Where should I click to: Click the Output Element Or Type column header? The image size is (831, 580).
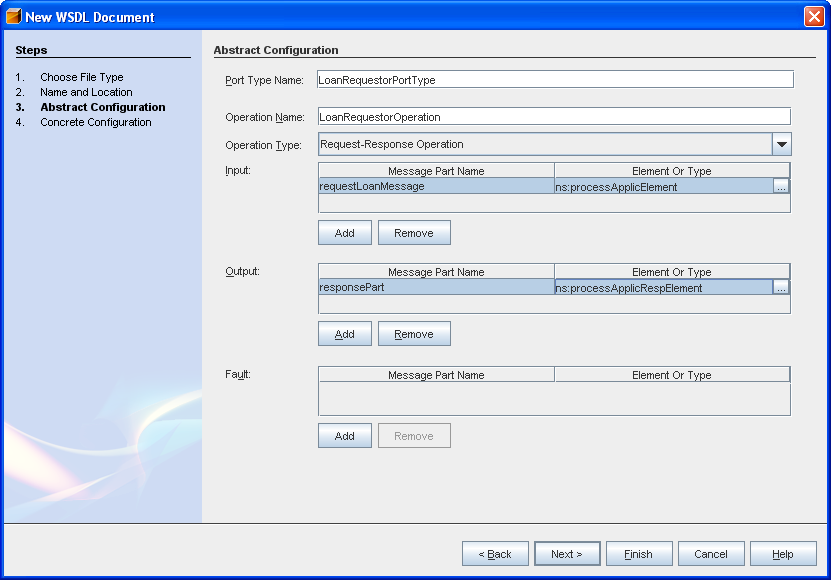(671, 271)
